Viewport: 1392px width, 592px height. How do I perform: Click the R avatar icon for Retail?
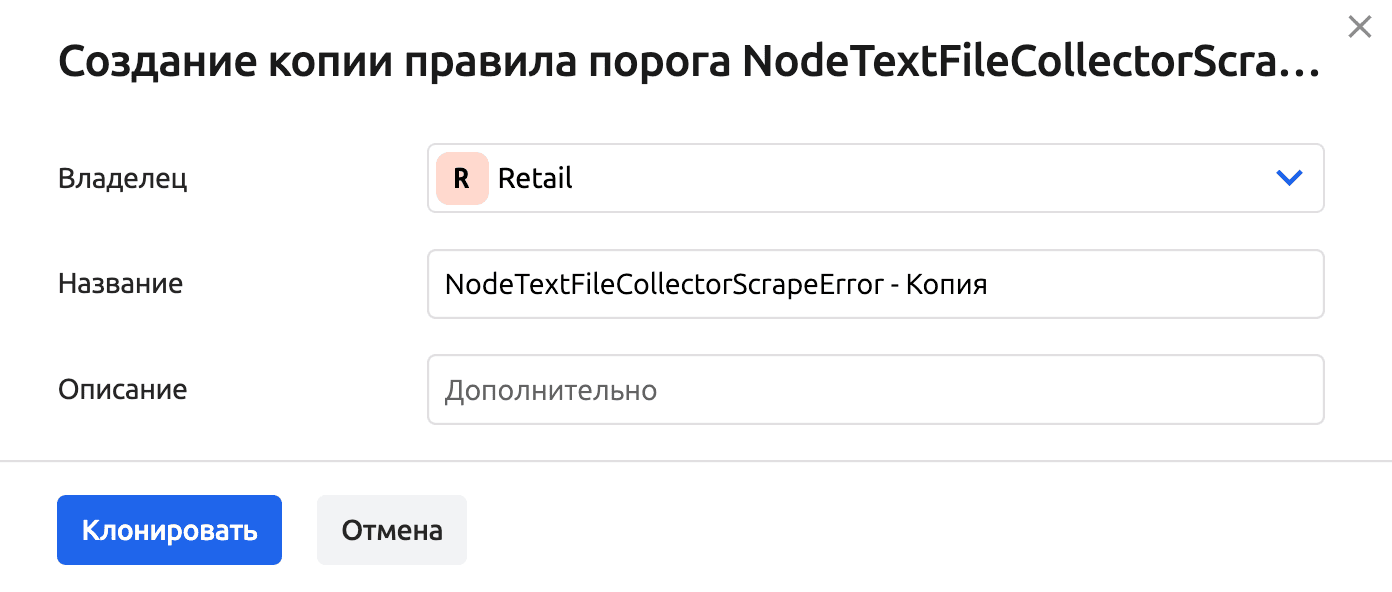pyautogui.click(x=461, y=179)
